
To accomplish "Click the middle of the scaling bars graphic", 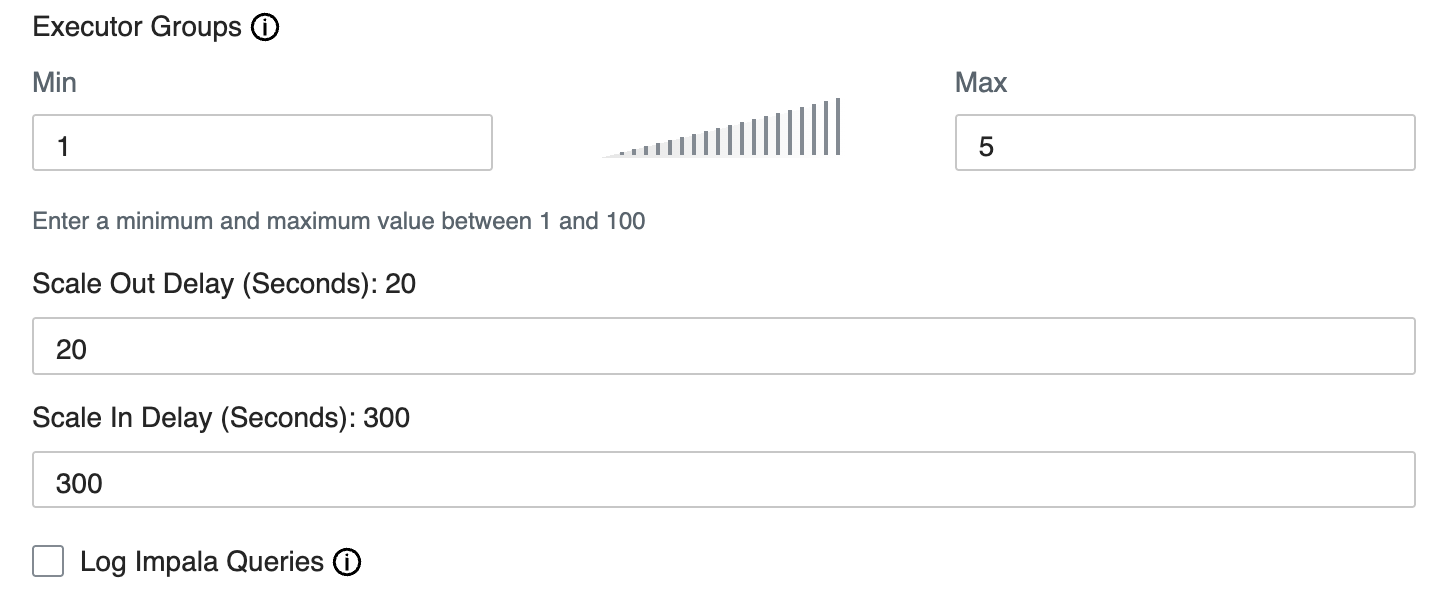I will [x=720, y=140].
